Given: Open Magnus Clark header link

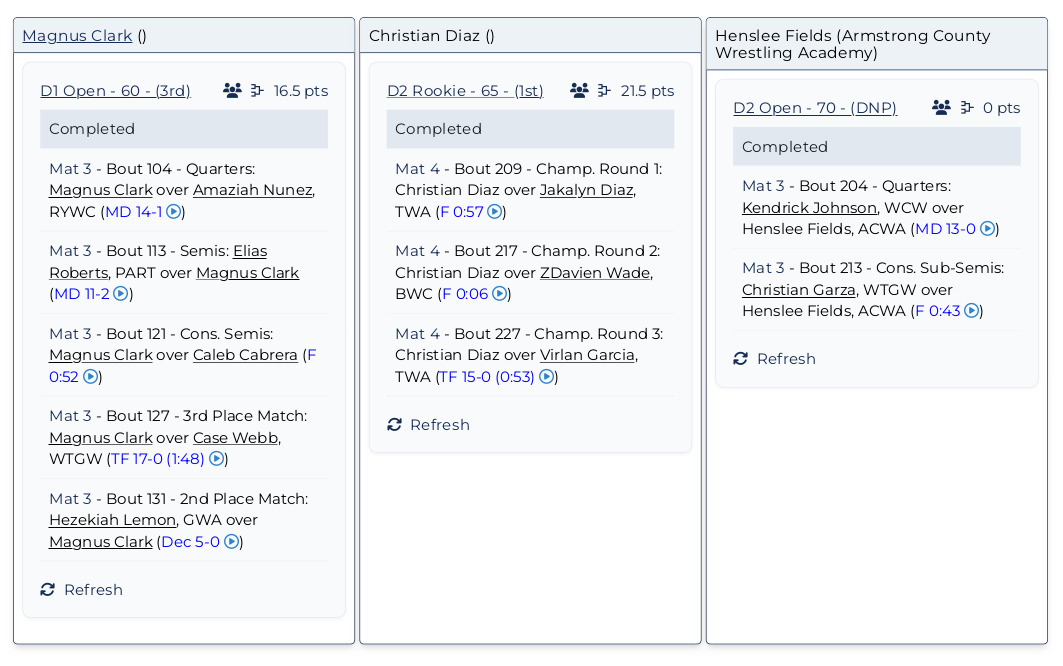Looking at the screenshot, I should (x=77, y=36).
